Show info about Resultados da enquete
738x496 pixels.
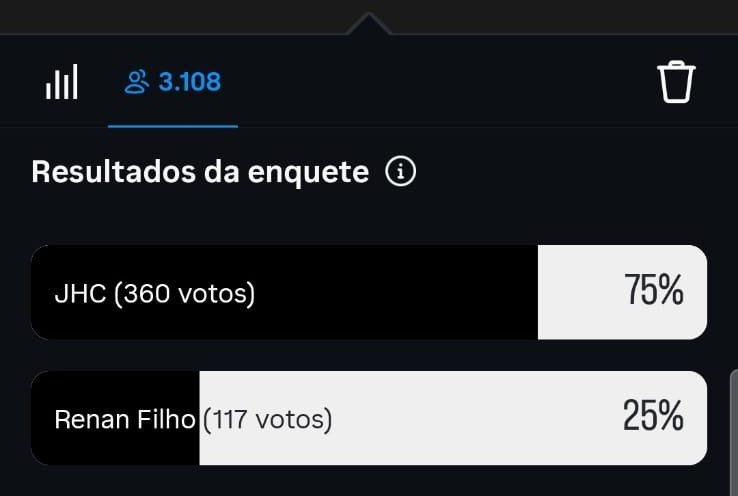coord(400,172)
